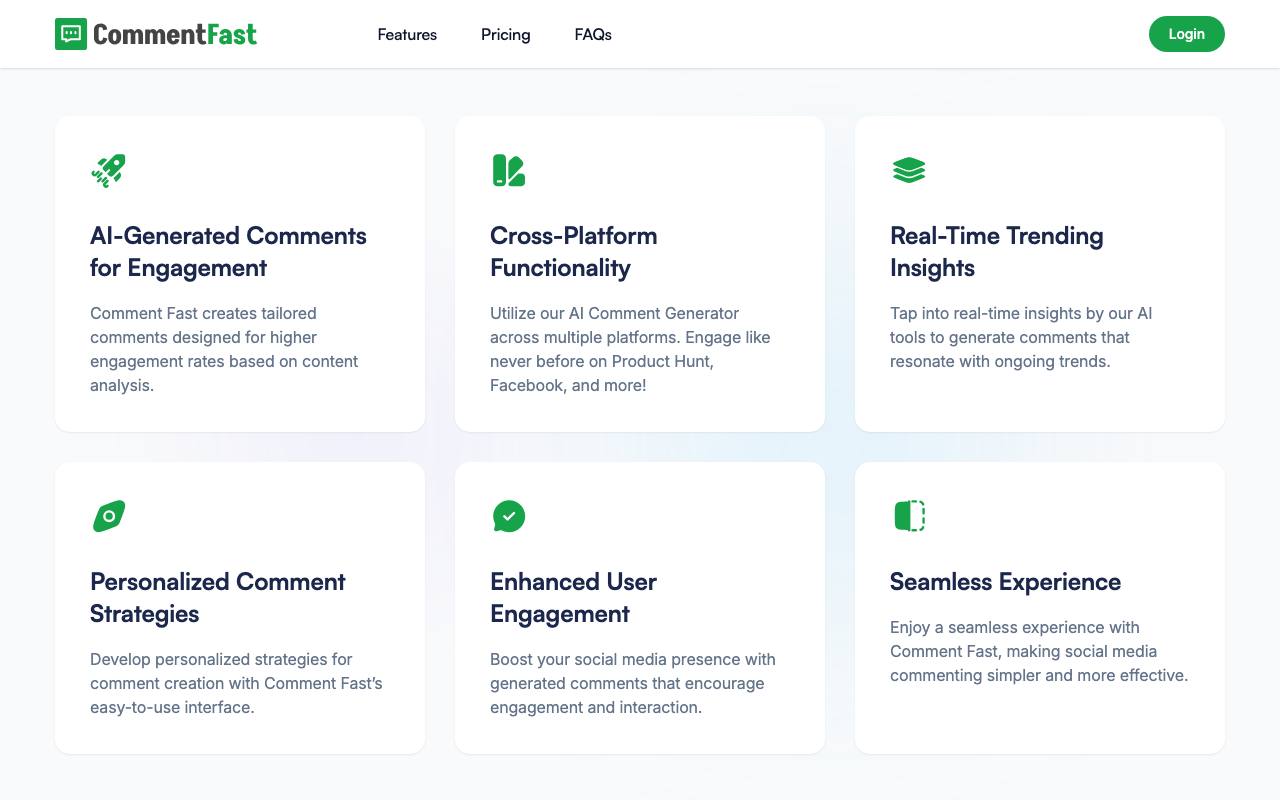The width and height of the screenshot is (1280, 800).
Task: Click the rocket icon in AI-Generated Comments card
Action: (108, 170)
